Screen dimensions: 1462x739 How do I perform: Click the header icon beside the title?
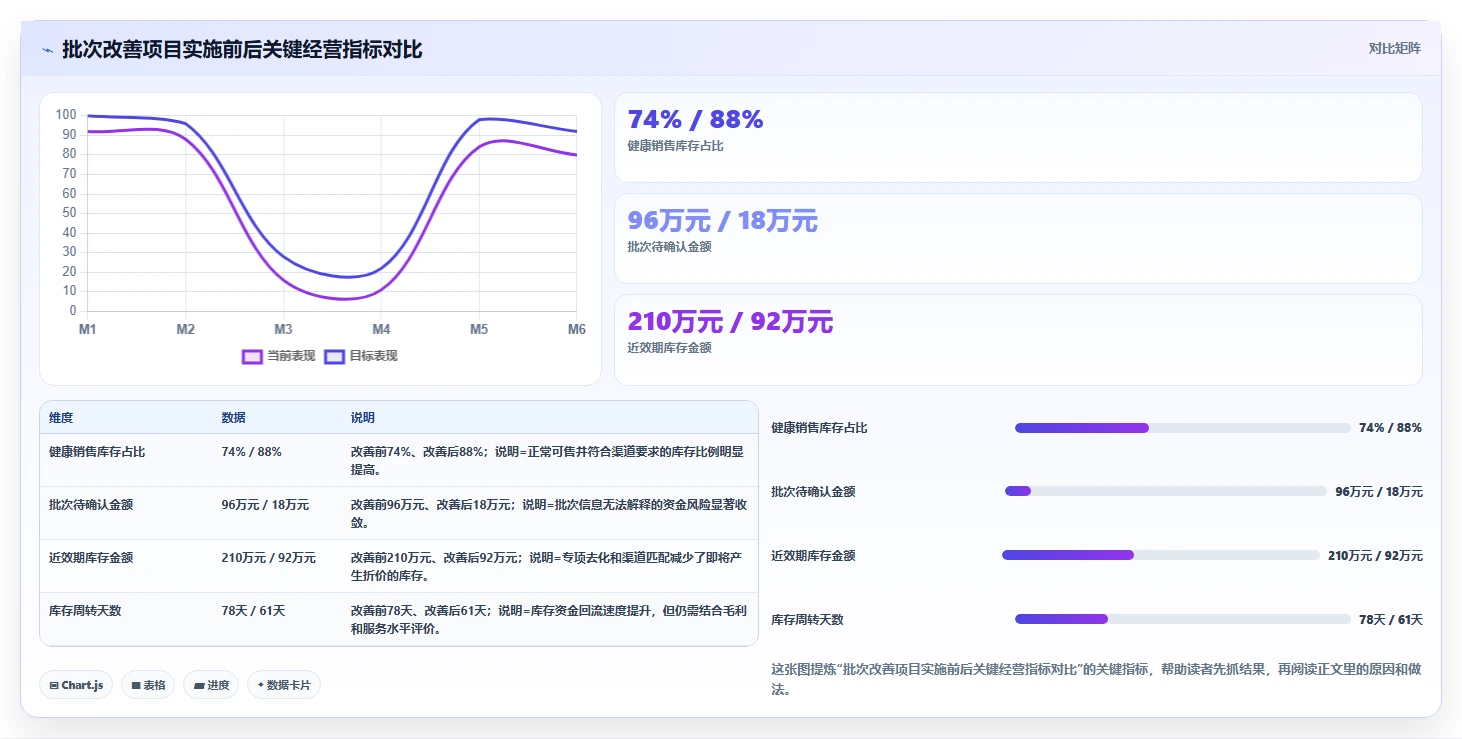click(x=48, y=50)
